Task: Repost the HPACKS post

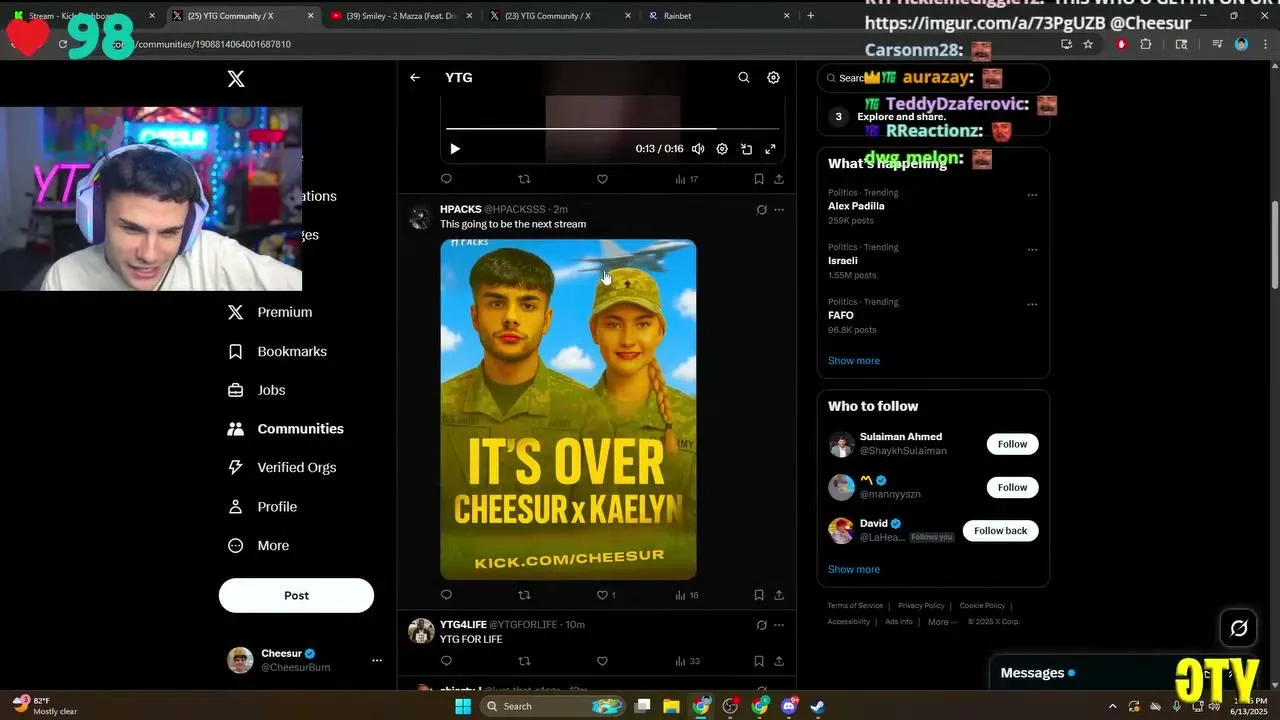Action: click(x=524, y=595)
